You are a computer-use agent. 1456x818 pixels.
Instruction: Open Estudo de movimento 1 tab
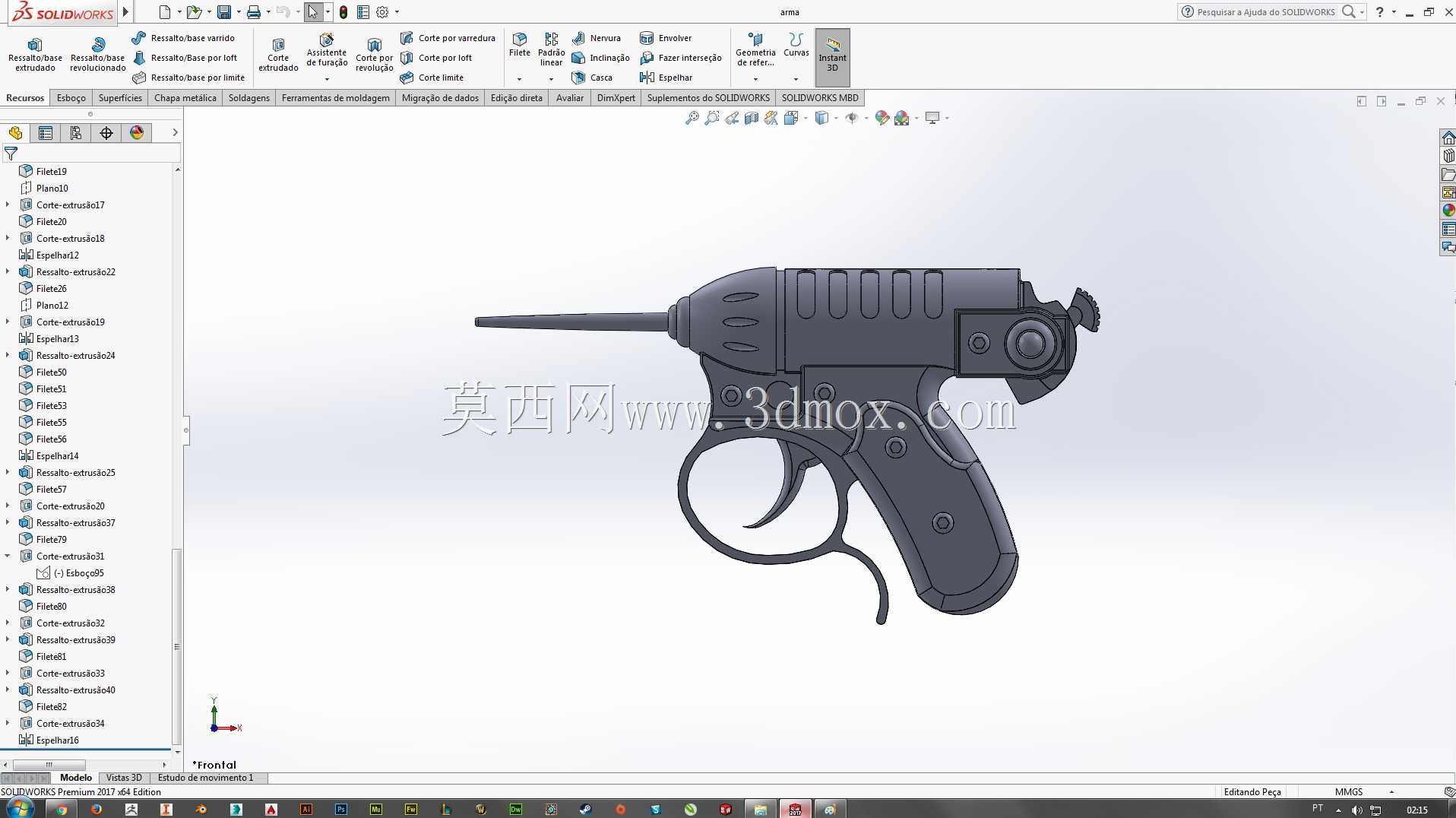pos(205,778)
